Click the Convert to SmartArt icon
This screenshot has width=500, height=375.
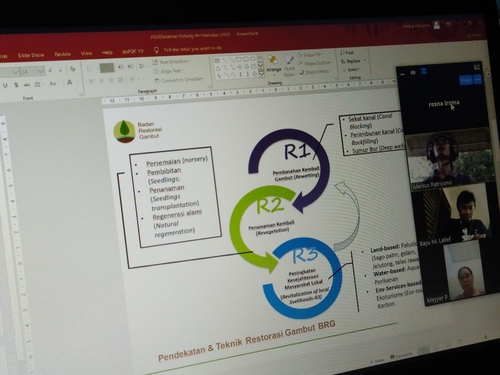(x=157, y=81)
